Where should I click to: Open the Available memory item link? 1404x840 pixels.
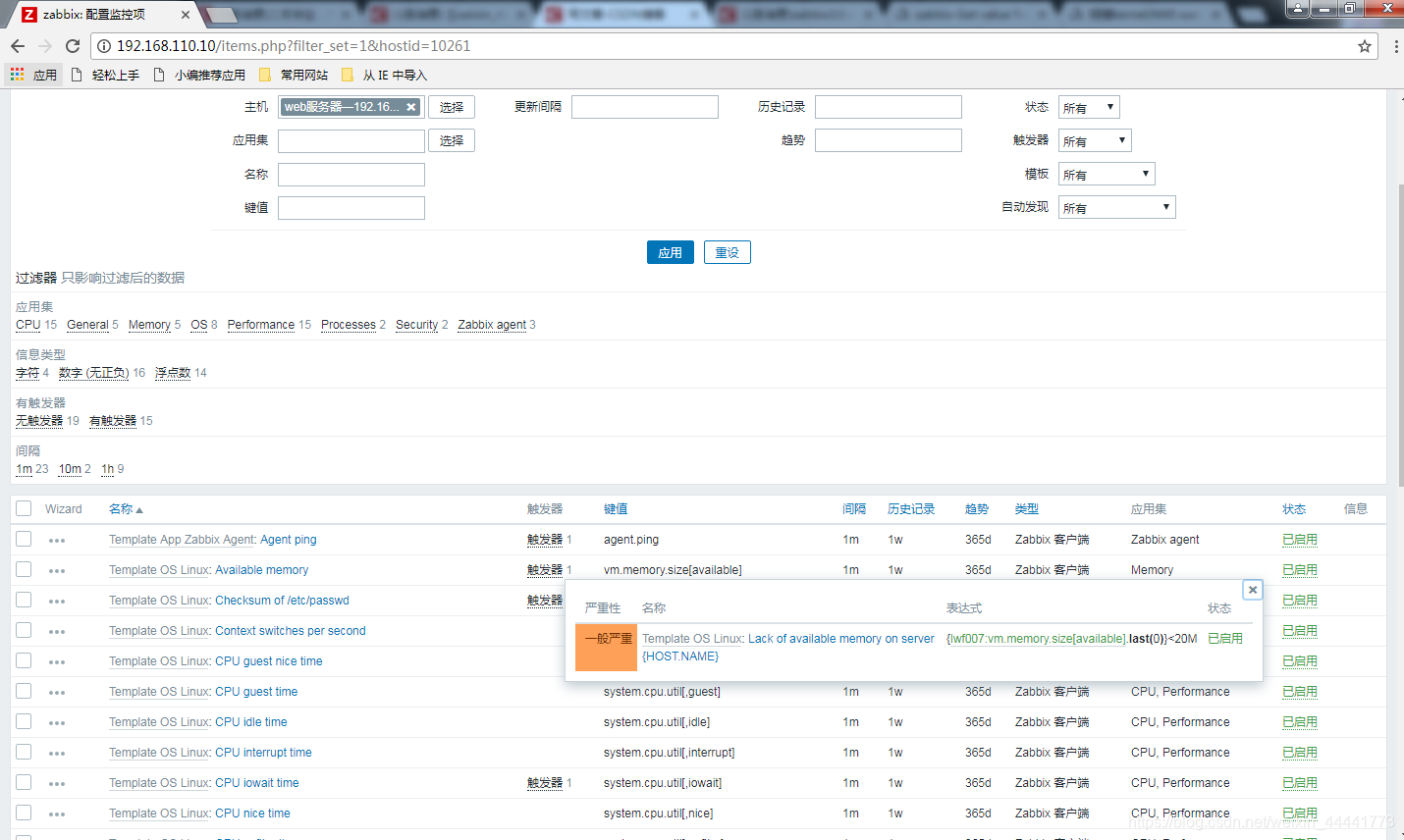click(261, 570)
